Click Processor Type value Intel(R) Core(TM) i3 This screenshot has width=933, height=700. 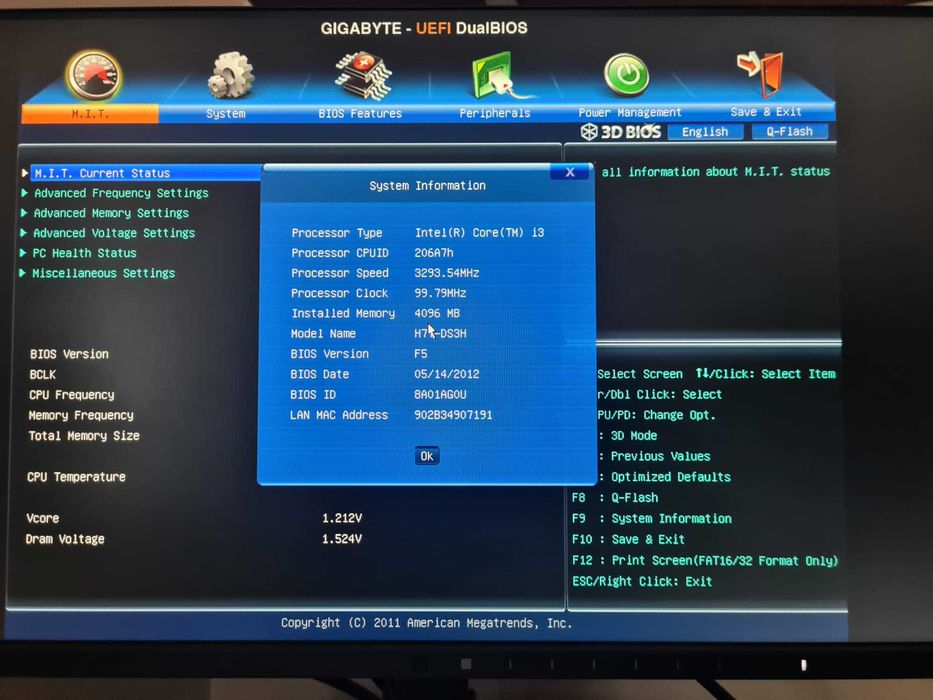coord(480,233)
